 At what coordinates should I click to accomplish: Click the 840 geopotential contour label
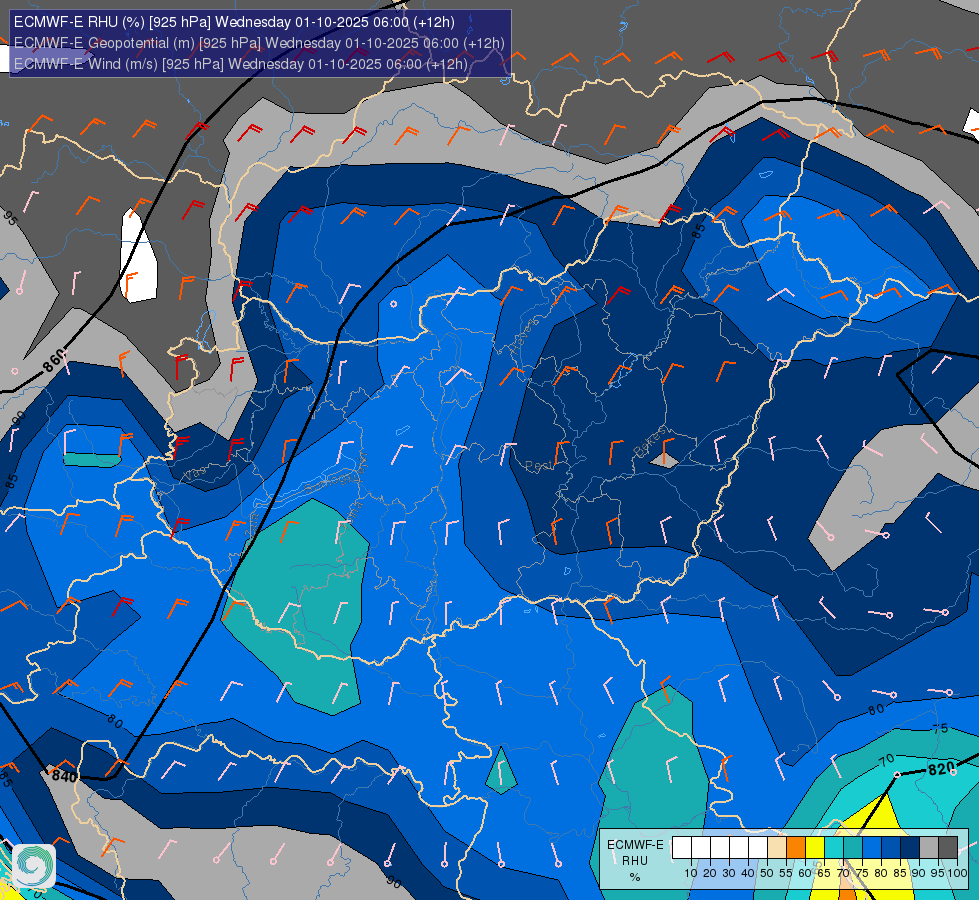pos(64,776)
